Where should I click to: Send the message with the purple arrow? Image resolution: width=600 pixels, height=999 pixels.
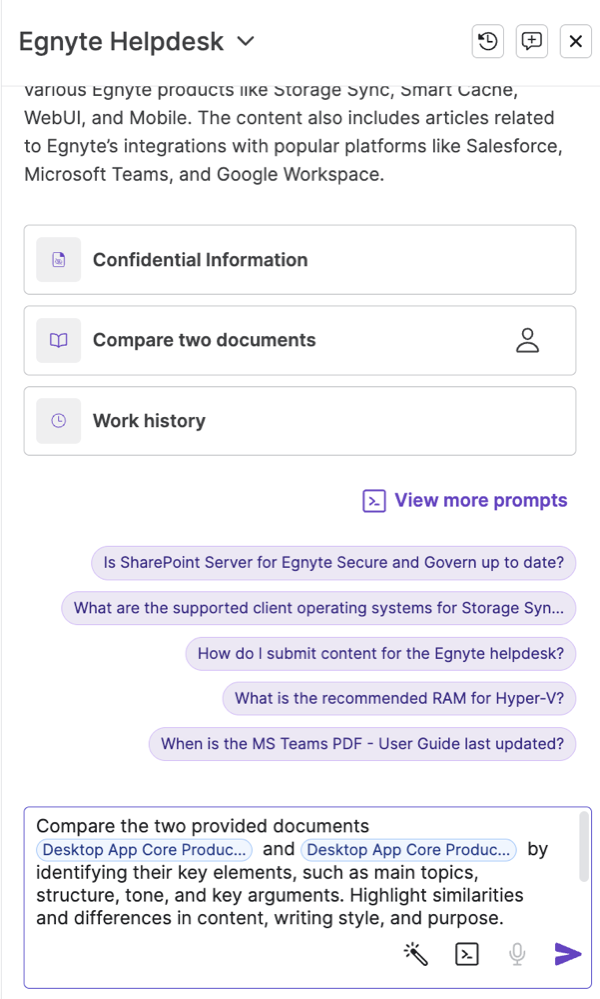[566, 954]
